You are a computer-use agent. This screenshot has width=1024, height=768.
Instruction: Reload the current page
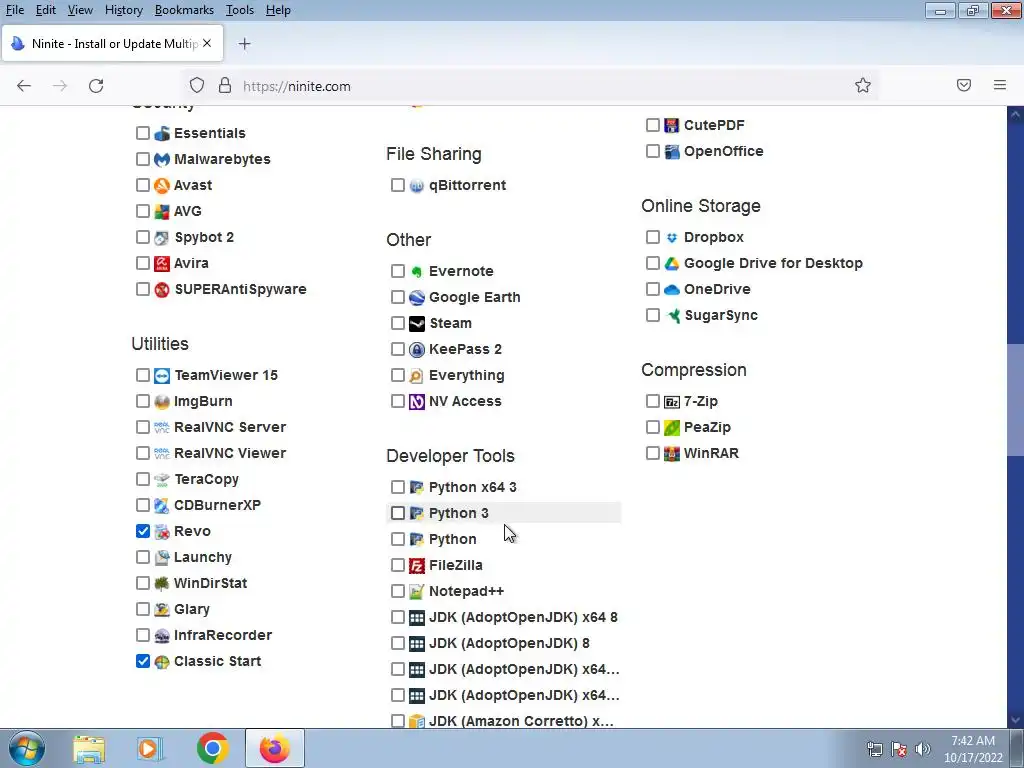(96, 86)
